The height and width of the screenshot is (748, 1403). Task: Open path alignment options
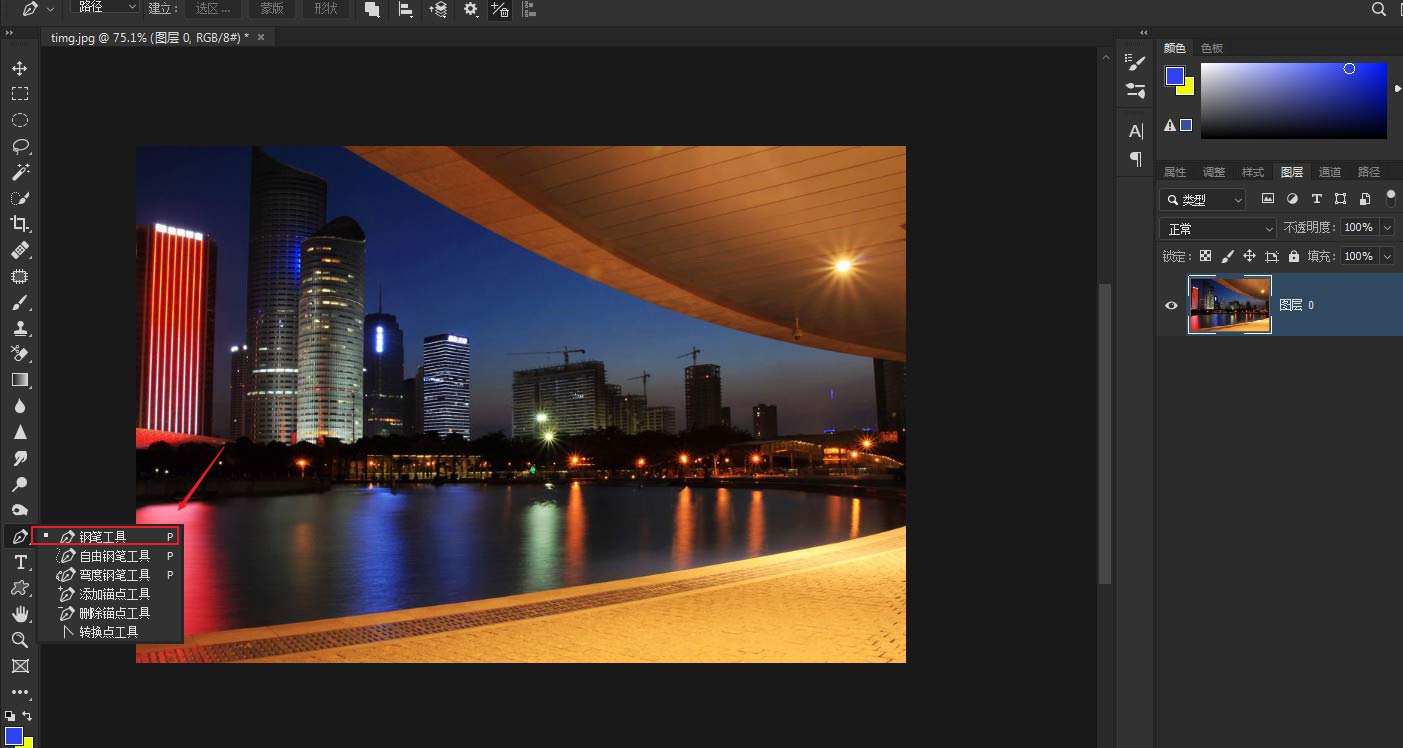coord(405,9)
